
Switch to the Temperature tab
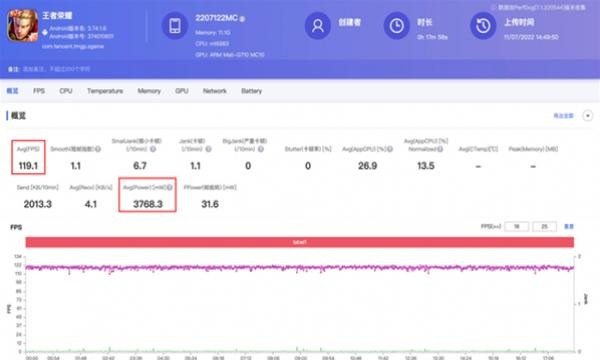pyautogui.click(x=105, y=91)
